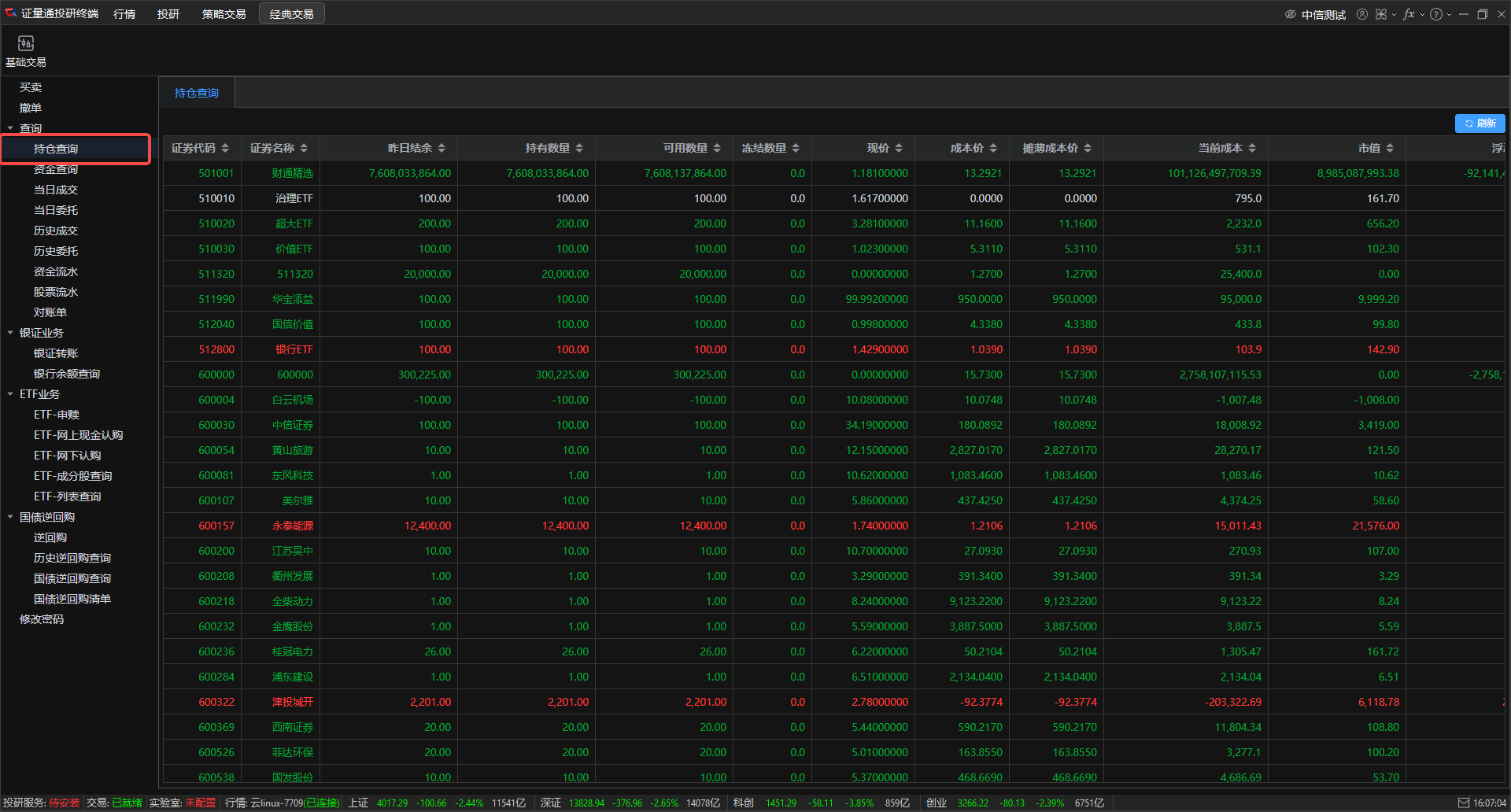Toggle the hide-account eye icon
1511x812 pixels.
1291,14
